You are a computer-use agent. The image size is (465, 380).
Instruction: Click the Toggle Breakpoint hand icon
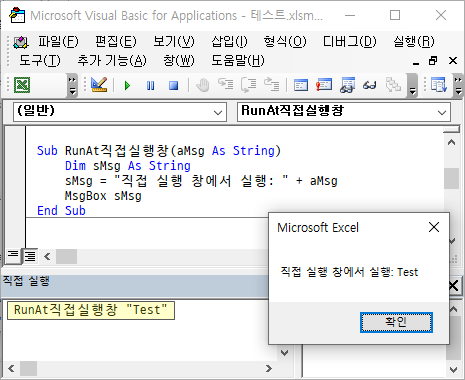pyautogui.click(x=203, y=85)
